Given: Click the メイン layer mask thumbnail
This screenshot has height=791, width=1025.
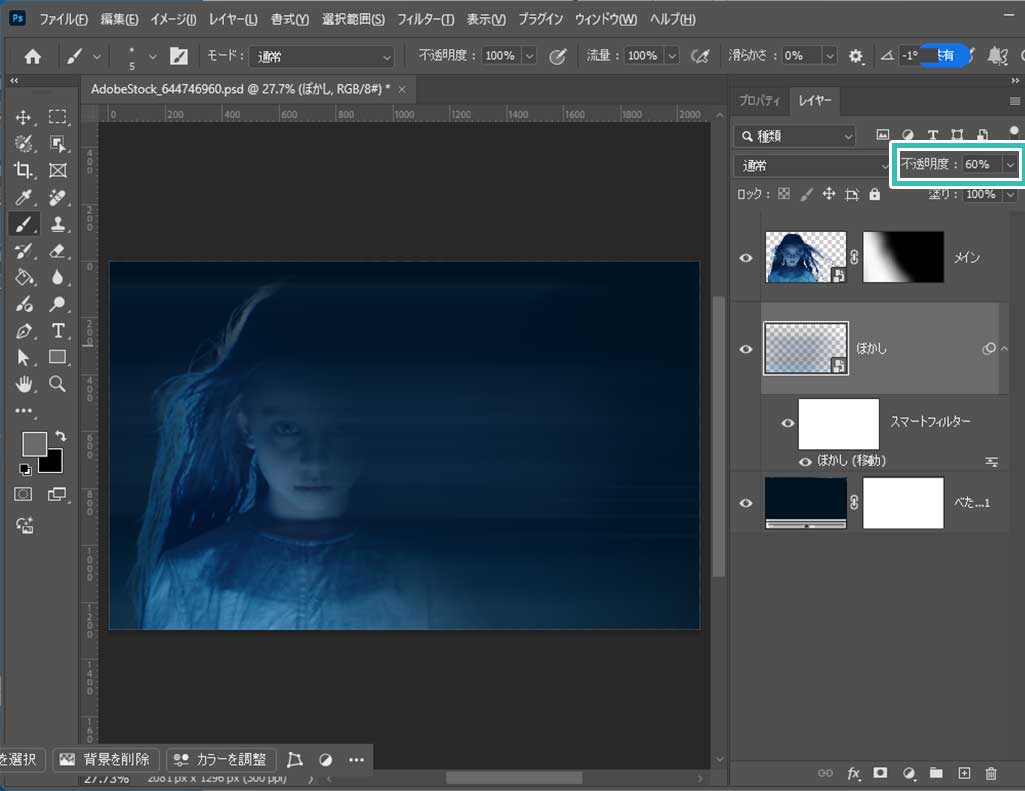Looking at the screenshot, I should (903, 257).
